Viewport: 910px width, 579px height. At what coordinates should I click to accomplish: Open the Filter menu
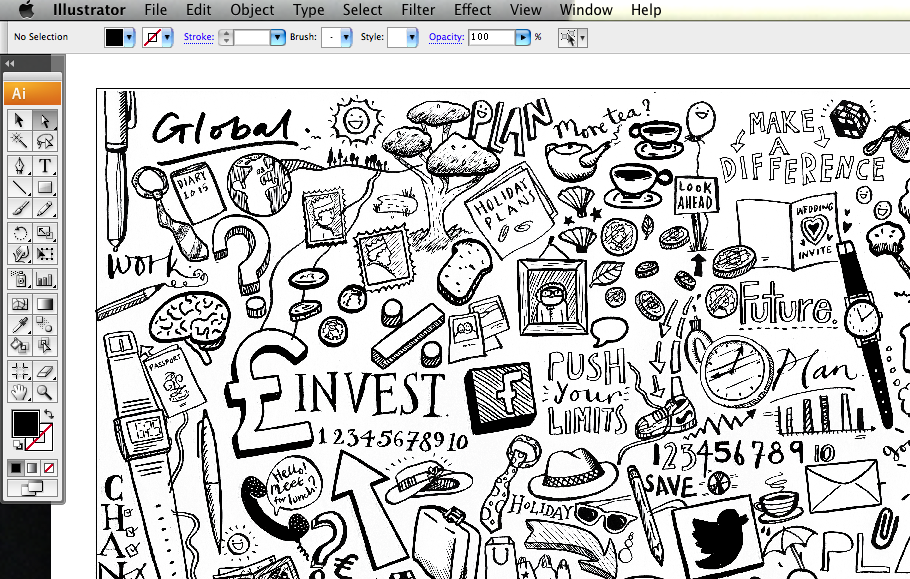(x=417, y=10)
